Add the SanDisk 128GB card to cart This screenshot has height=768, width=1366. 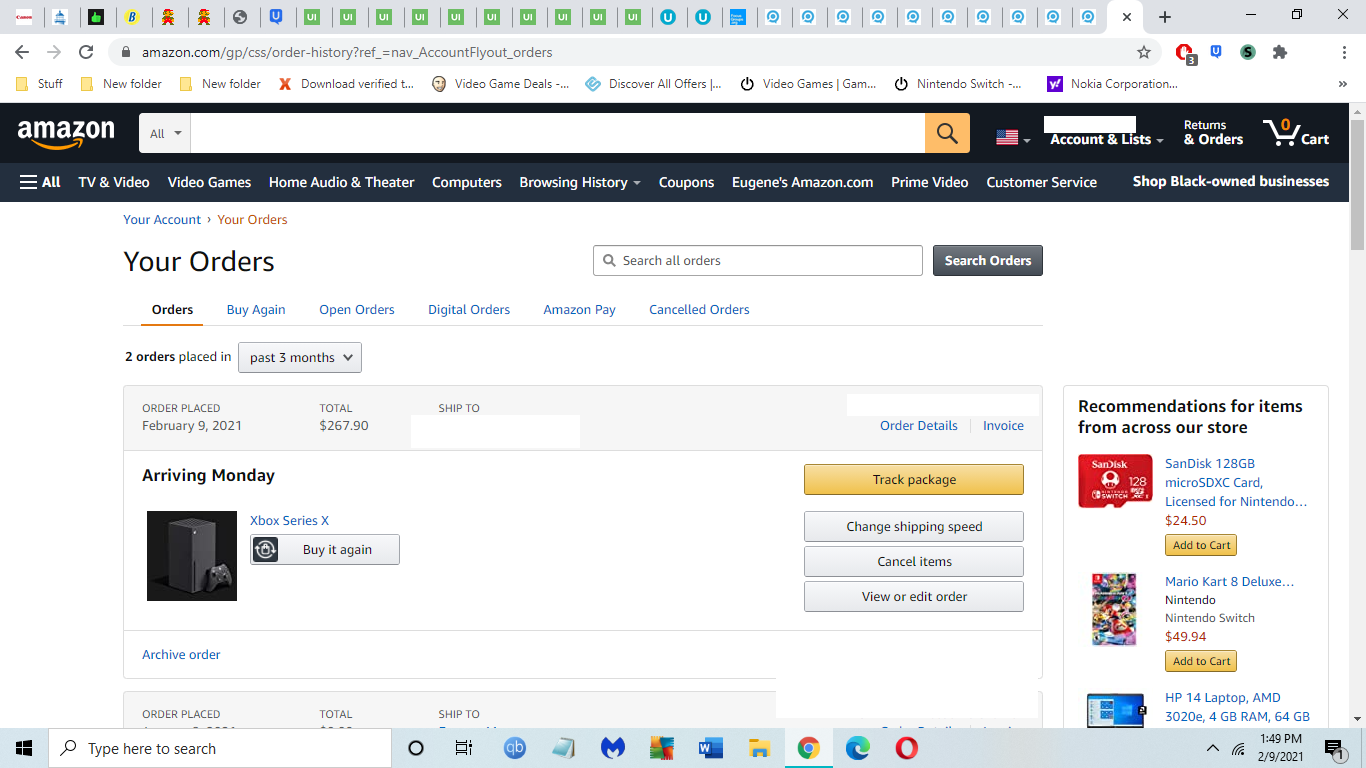tap(1201, 545)
